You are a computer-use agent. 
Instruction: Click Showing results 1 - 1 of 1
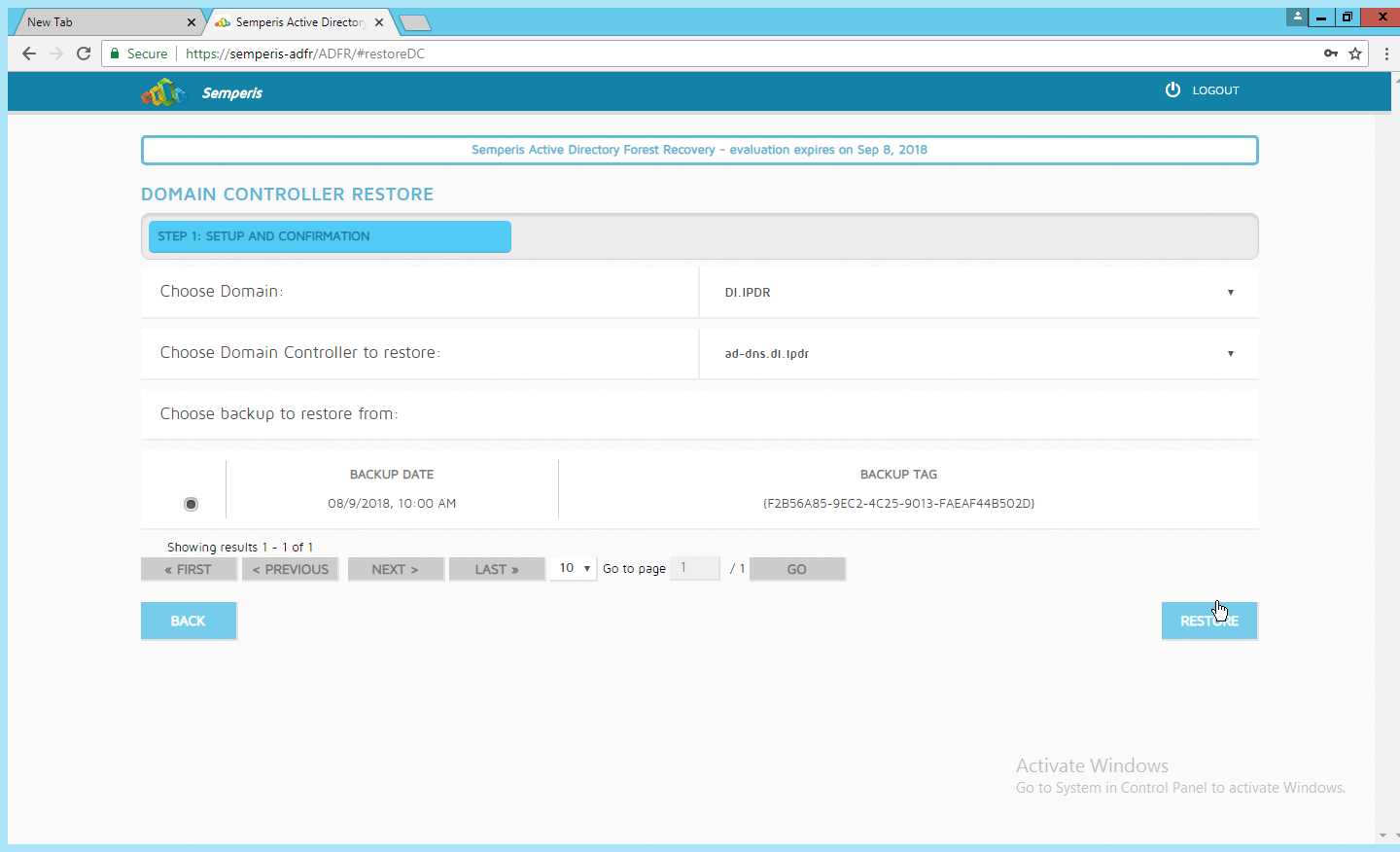240,547
